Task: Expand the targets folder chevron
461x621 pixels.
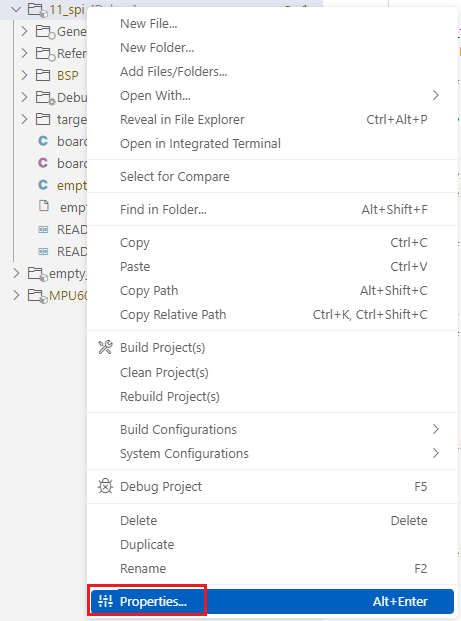Action: pos(25,119)
